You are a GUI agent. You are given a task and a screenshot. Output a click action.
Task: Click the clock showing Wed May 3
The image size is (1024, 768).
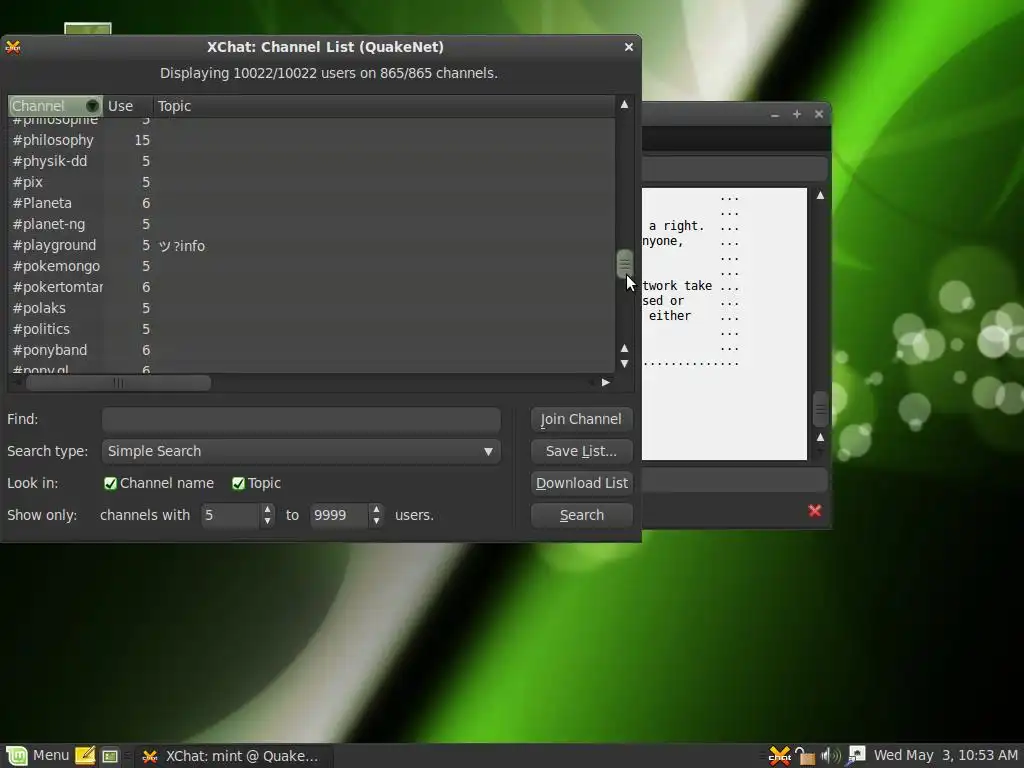pos(946,756)
